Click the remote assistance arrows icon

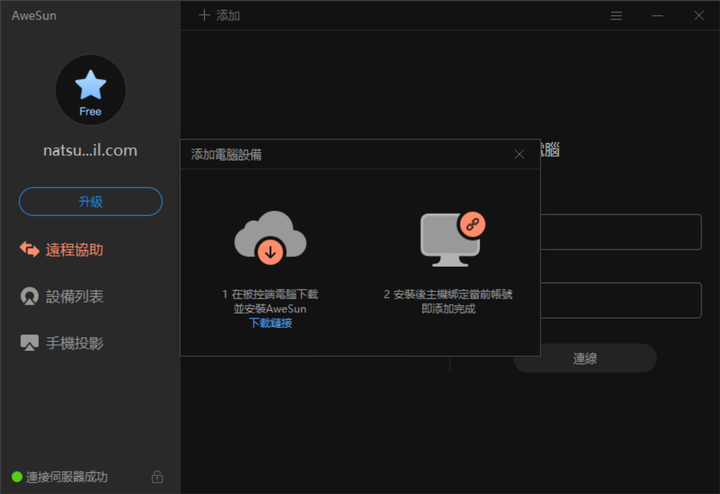pyautogui.click(x=29, y=249)
